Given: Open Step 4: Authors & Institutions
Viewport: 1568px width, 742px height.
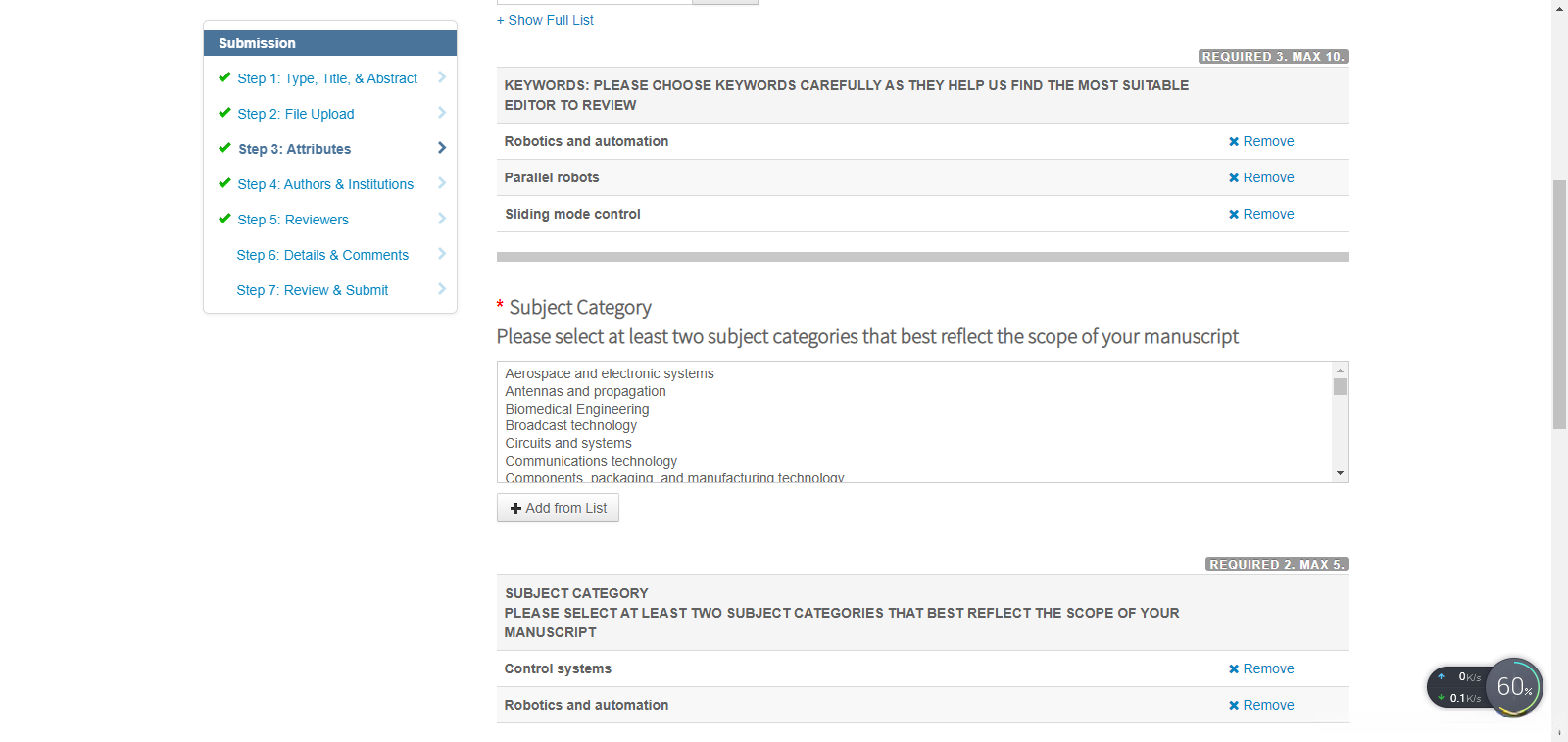Looking at the screenshot, I should click(x=325, y=184).
